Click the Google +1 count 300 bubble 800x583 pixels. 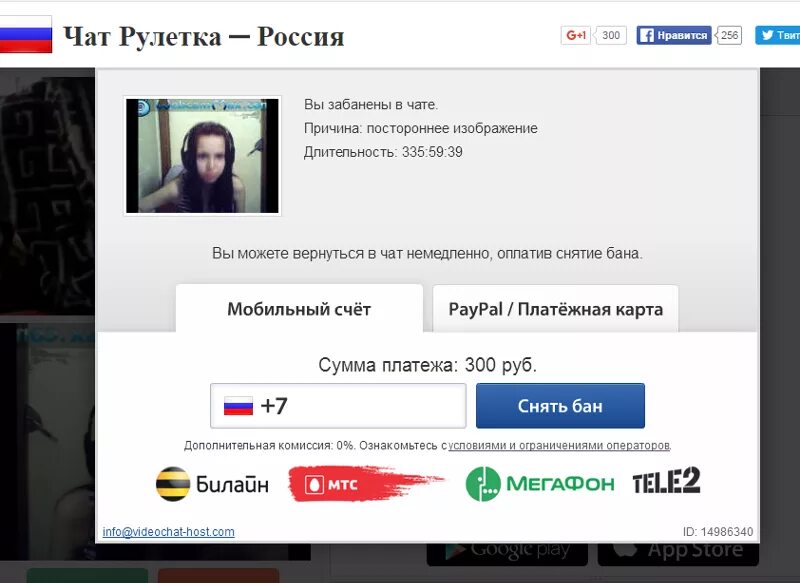tap(611, 35)
